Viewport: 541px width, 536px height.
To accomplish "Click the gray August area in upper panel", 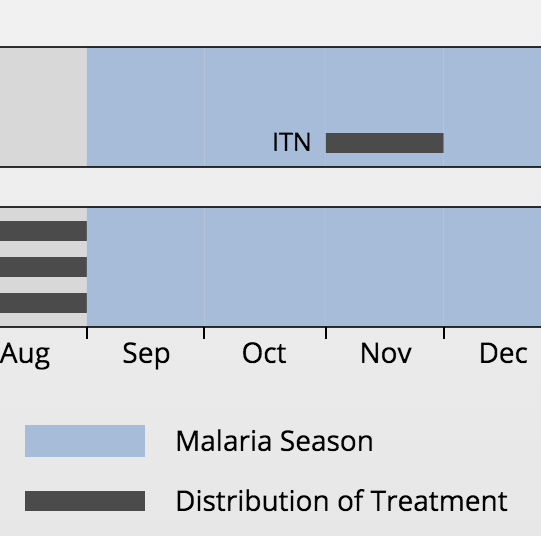I will click(x=43, y=107).
